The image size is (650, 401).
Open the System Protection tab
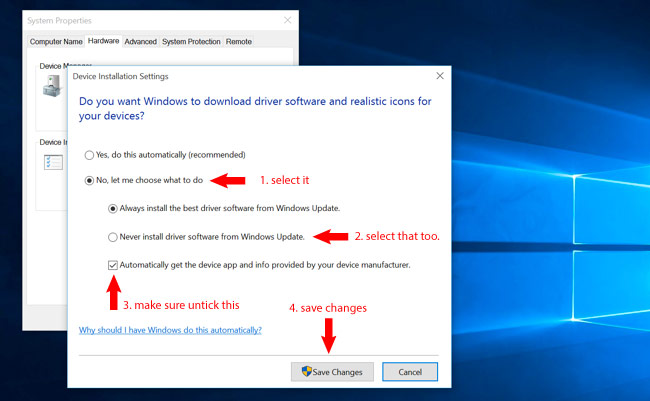pos(191,42)
